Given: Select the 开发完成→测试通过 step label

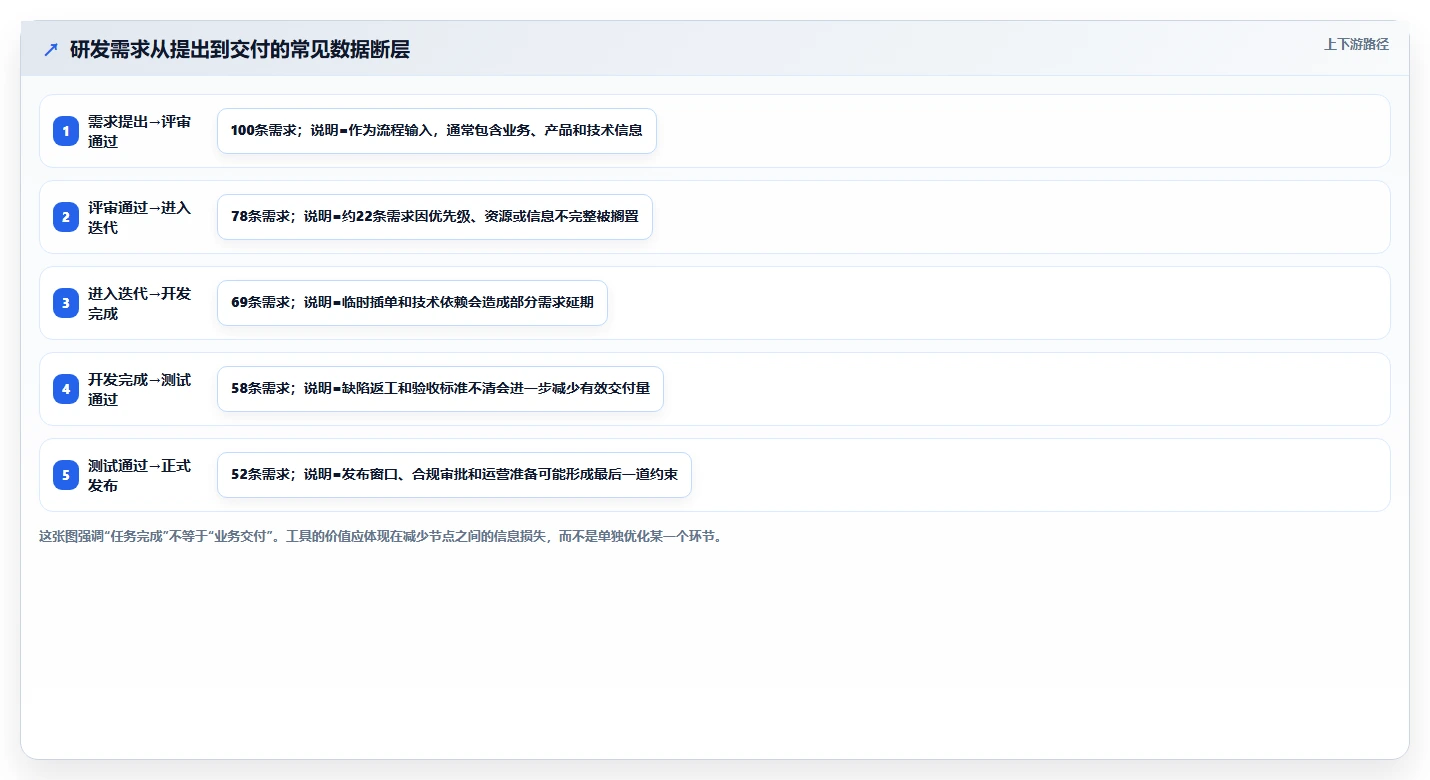Looking at the screenshot, I should click(139, 389).
